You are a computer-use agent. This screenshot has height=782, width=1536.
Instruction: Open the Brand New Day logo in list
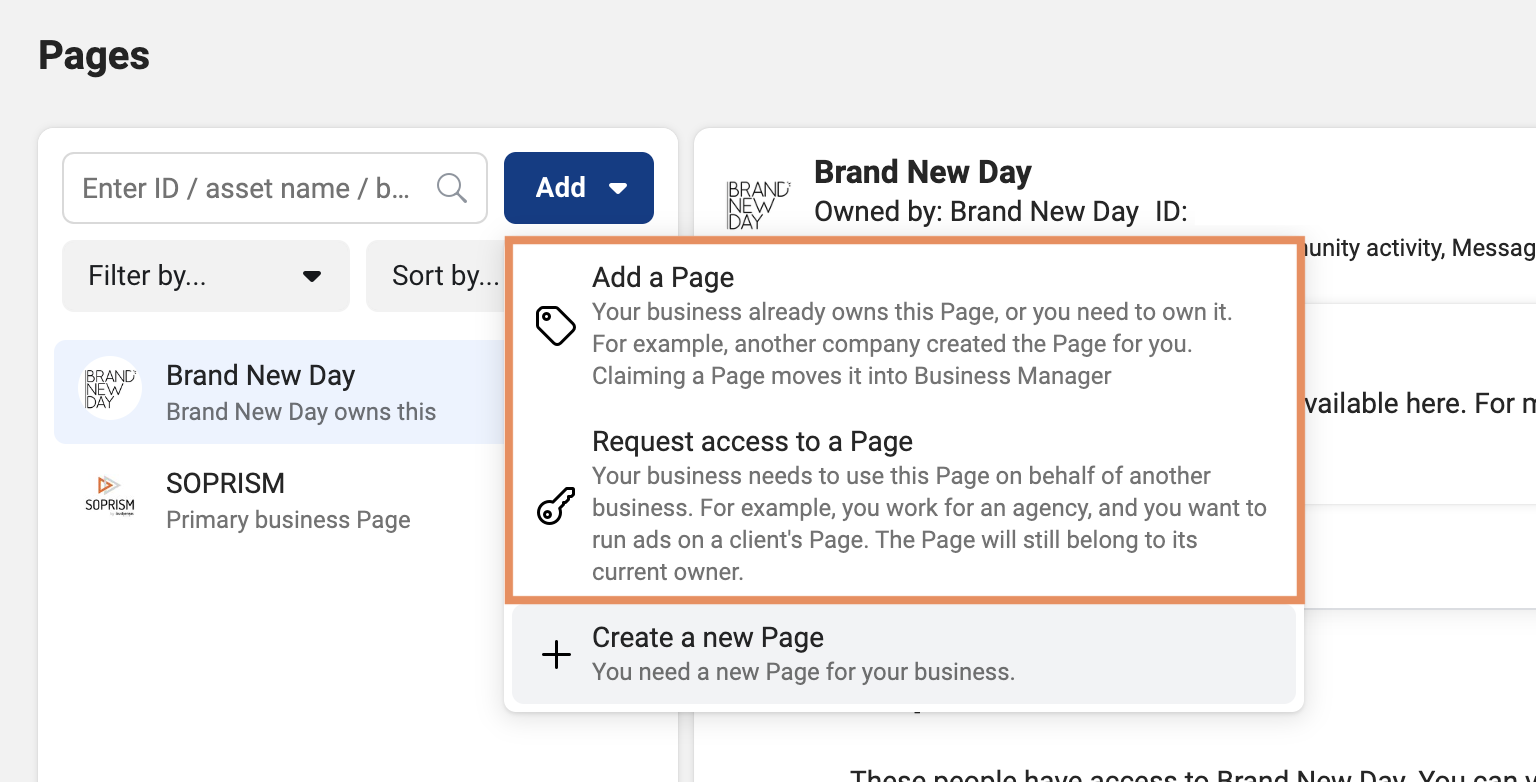110,388
